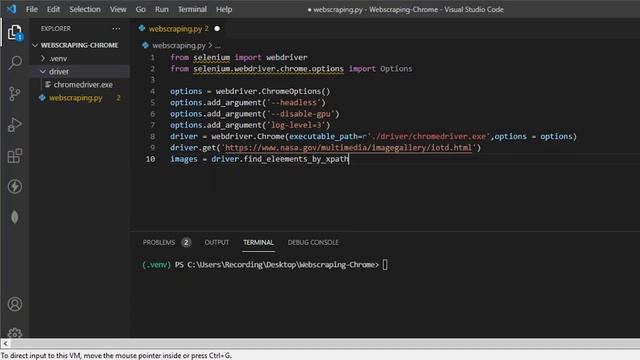Open the Explorer view in activity bar
Screen dimensions: 640x360
pos(15,32)
